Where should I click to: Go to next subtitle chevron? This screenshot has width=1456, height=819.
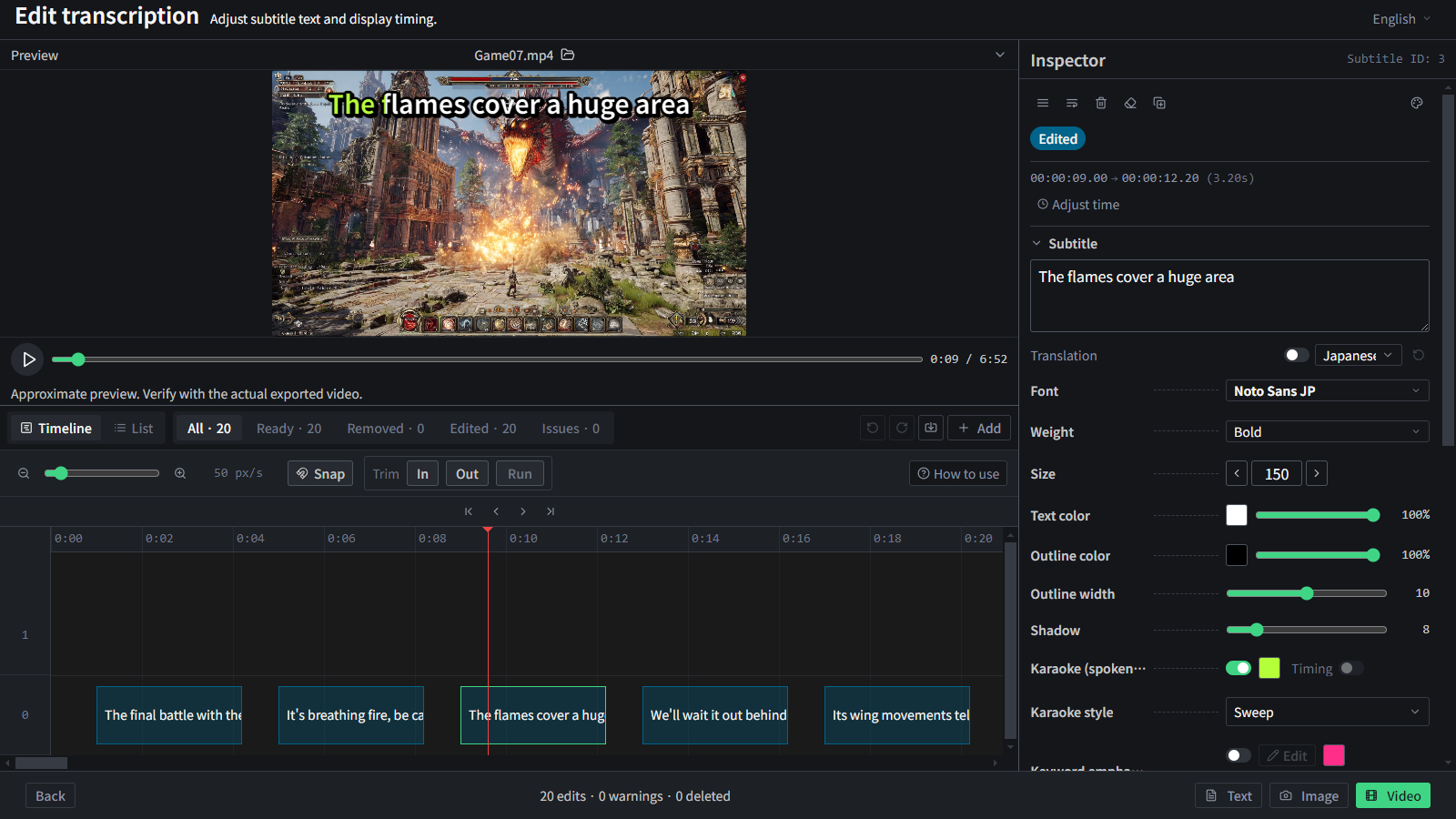pyautogui.click(x=523, y=511)
